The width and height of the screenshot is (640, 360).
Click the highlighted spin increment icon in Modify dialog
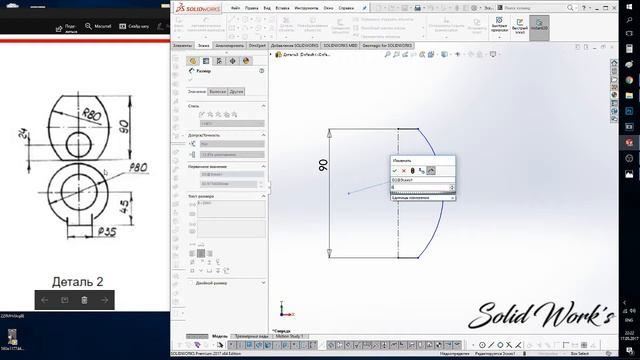point(431,171)
